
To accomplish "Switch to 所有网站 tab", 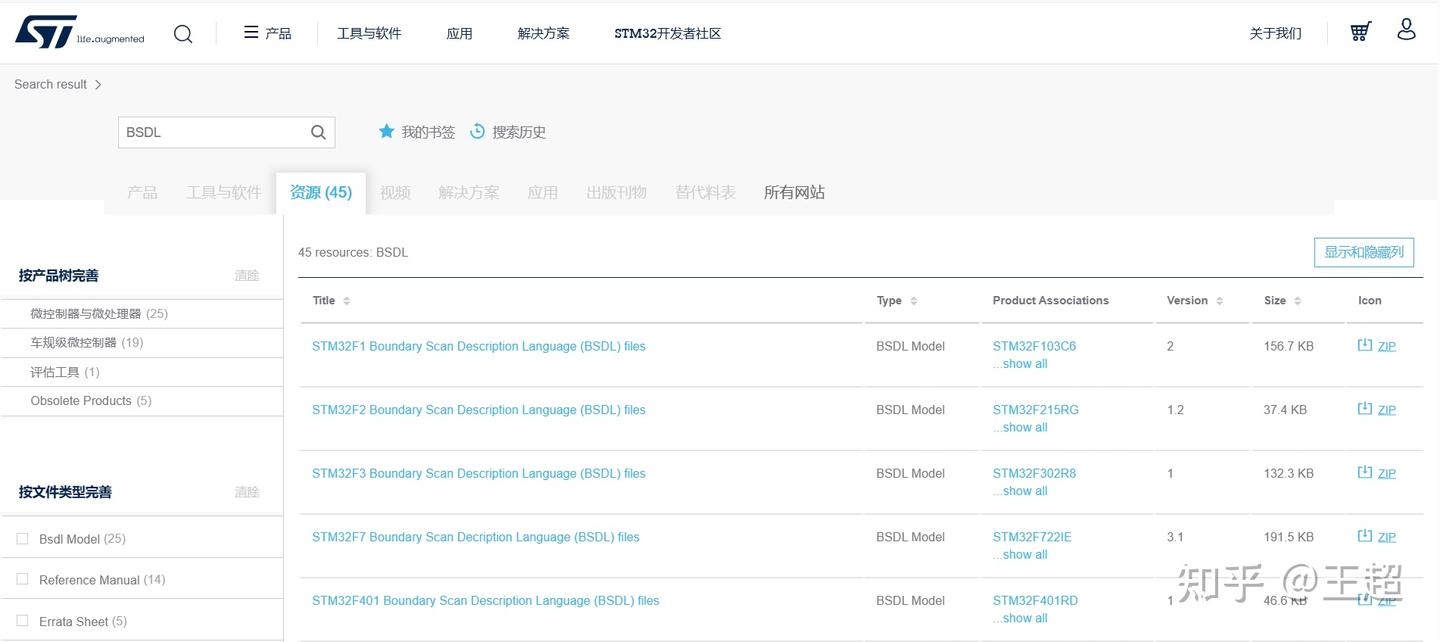I will 794,192.
